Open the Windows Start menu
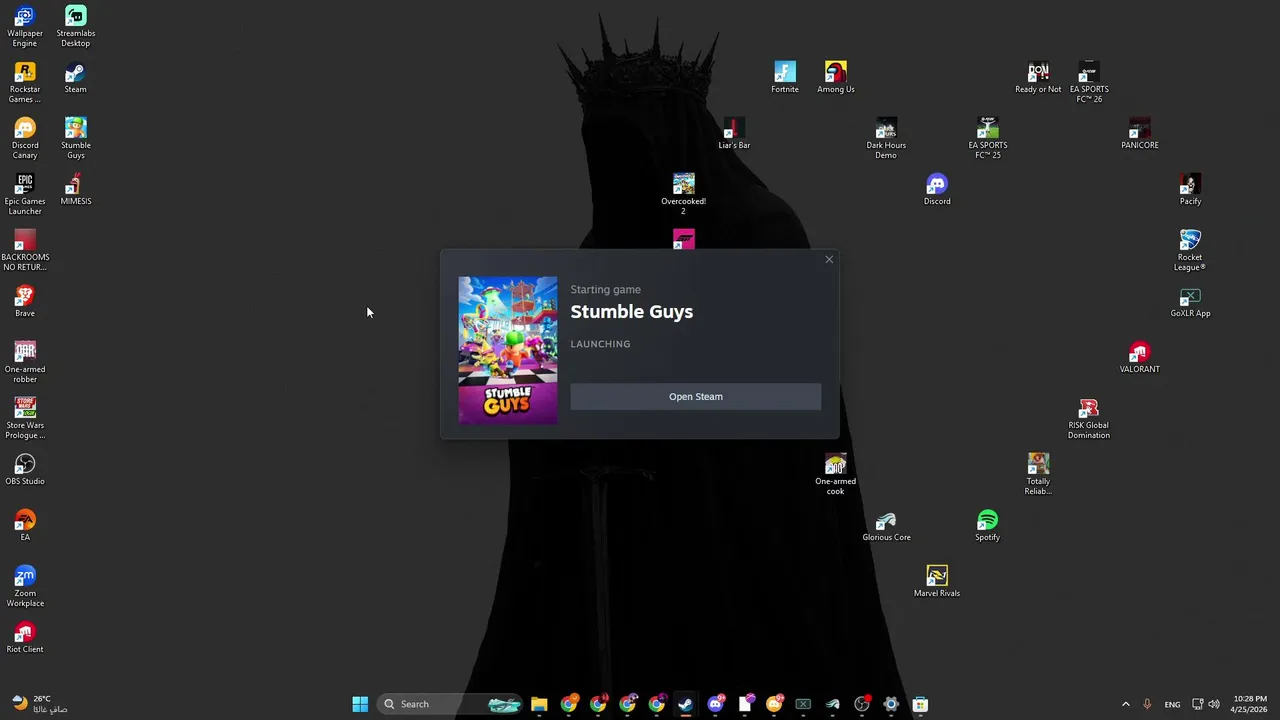 click(360, 704)
